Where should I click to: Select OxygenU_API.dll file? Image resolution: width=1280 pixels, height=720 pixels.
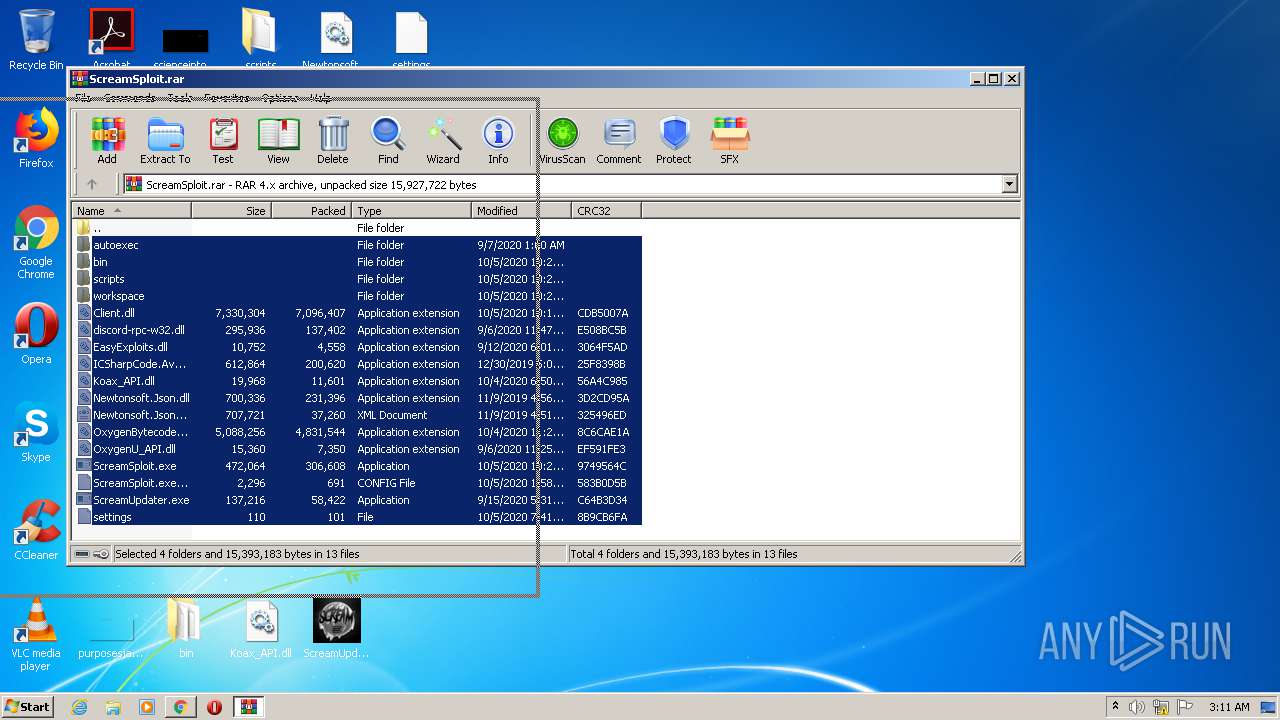point(357,449)
